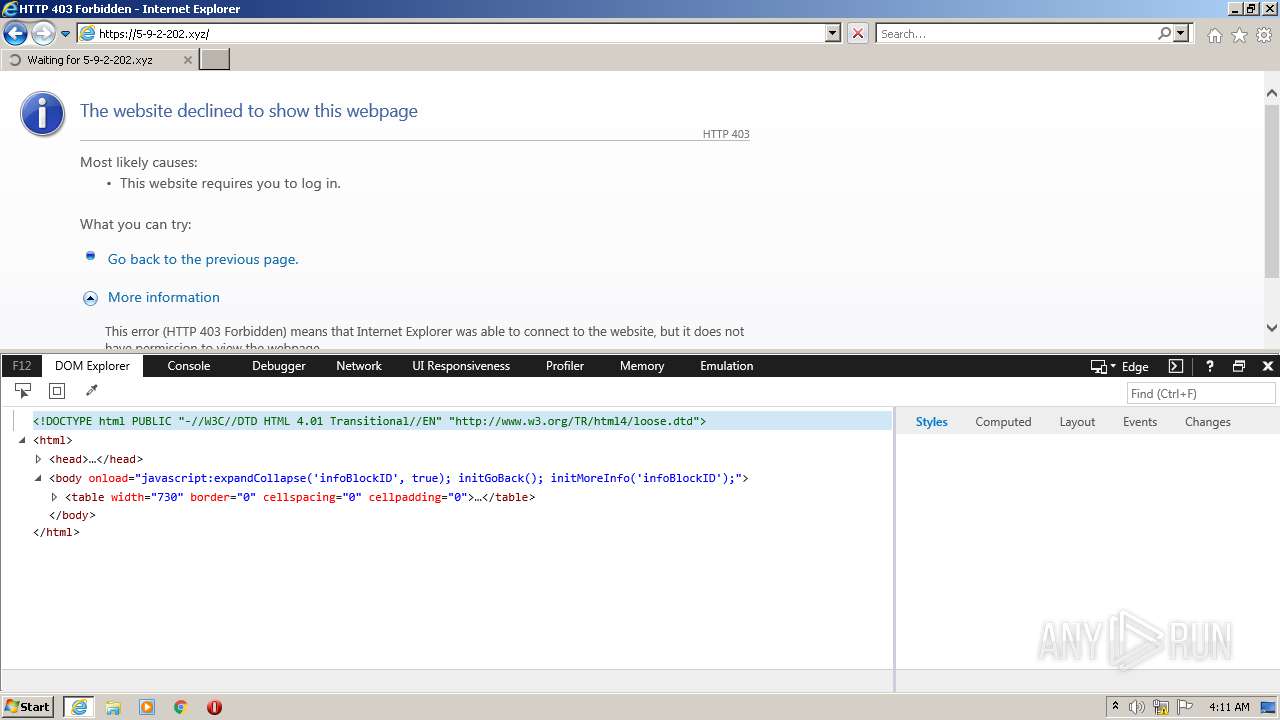Switch to the DOM Explorer tab
The width and height of the screenshot is (1280, 720).
92,366
